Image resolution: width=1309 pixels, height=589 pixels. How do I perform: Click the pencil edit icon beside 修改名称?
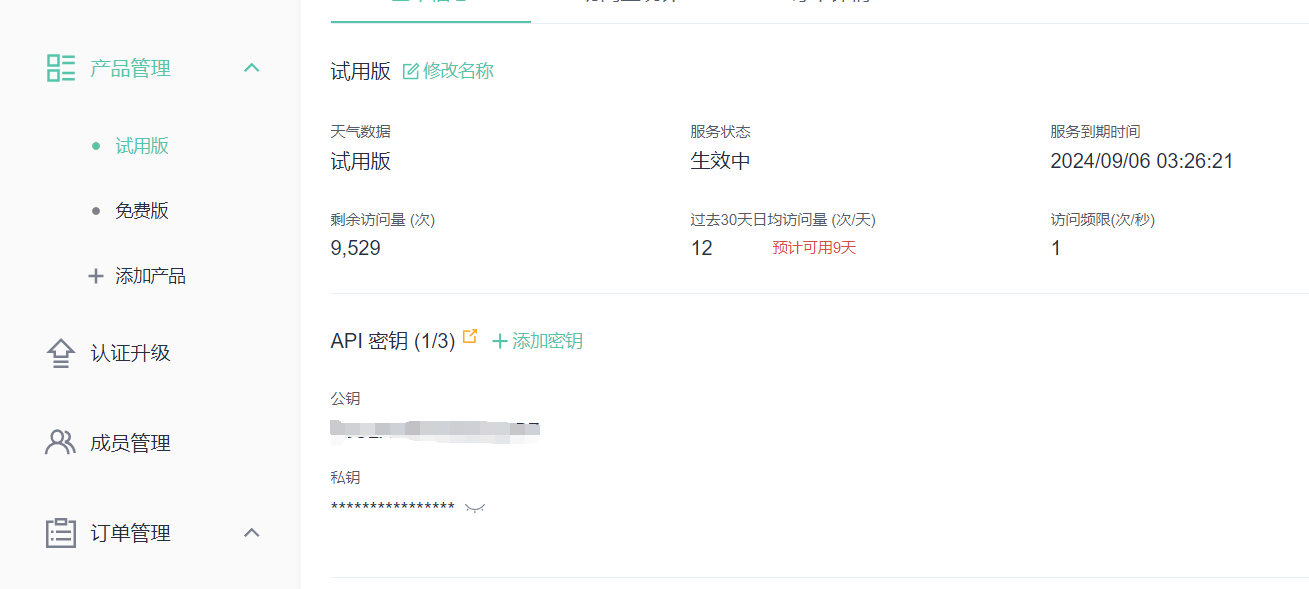[x=410, y=71]
